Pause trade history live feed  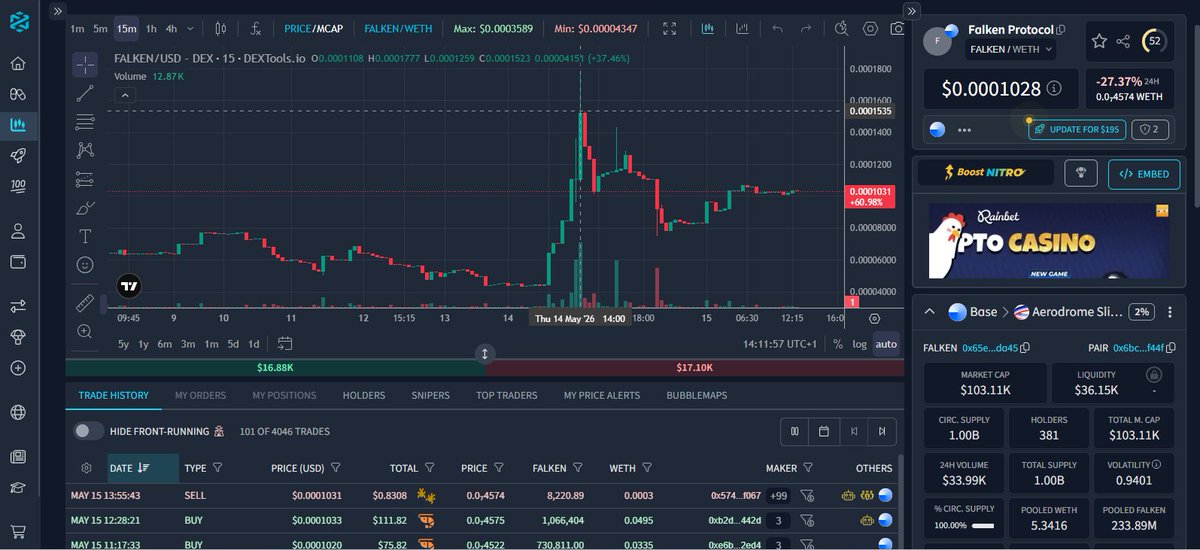794,432
